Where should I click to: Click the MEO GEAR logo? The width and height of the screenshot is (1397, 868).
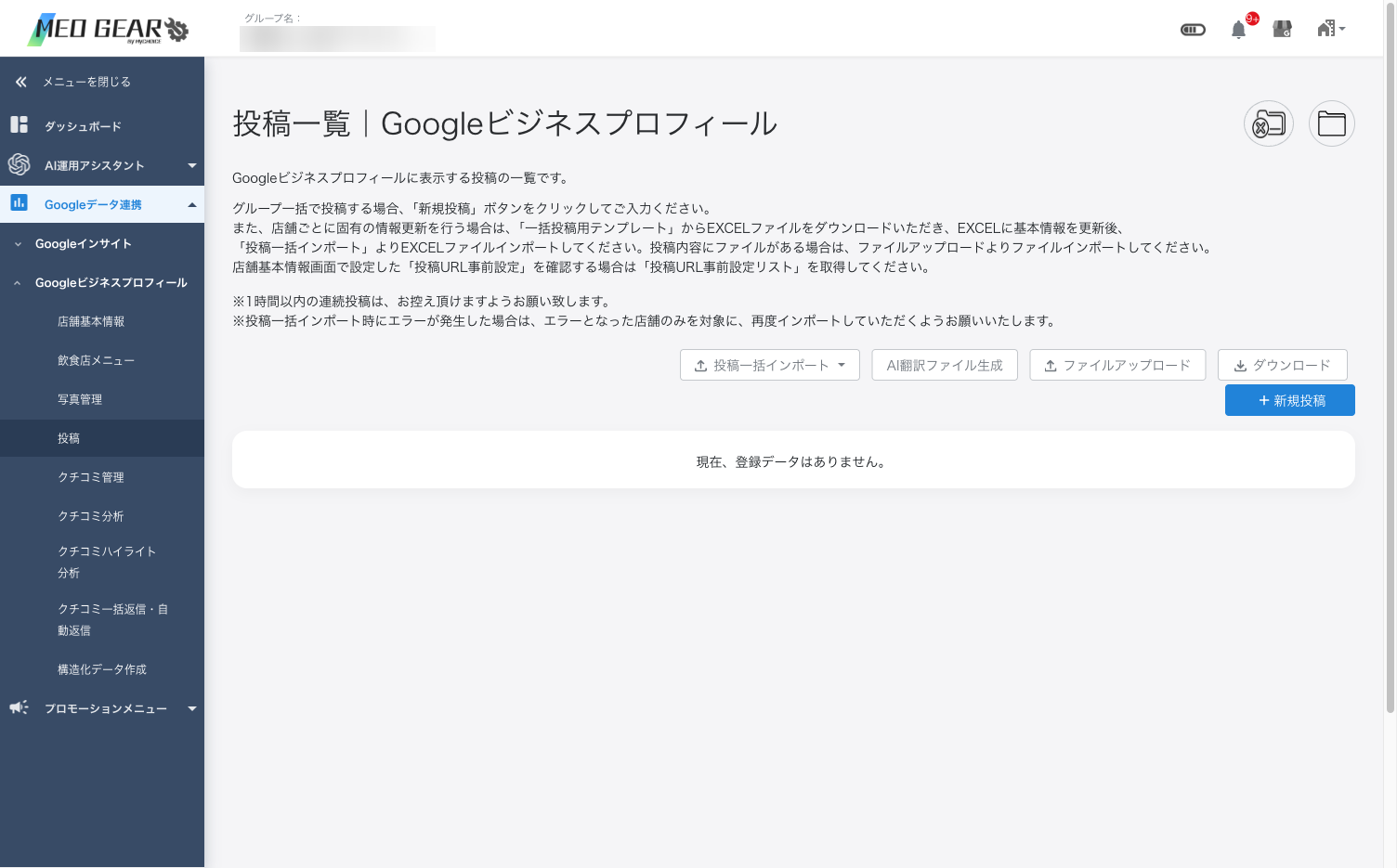pyautogui.click(x=108, y=29)
